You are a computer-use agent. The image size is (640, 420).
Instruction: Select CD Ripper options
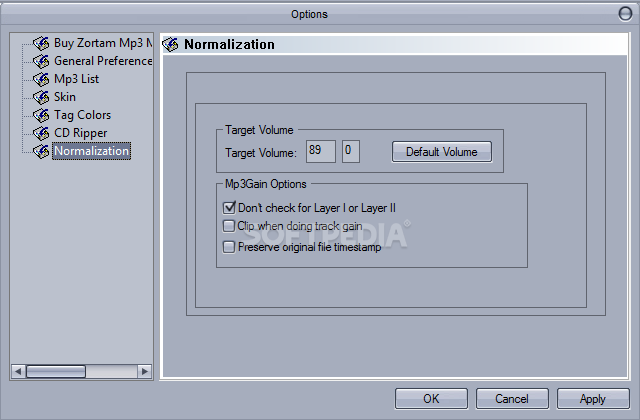pyautogui.click(x=80, y=133)
